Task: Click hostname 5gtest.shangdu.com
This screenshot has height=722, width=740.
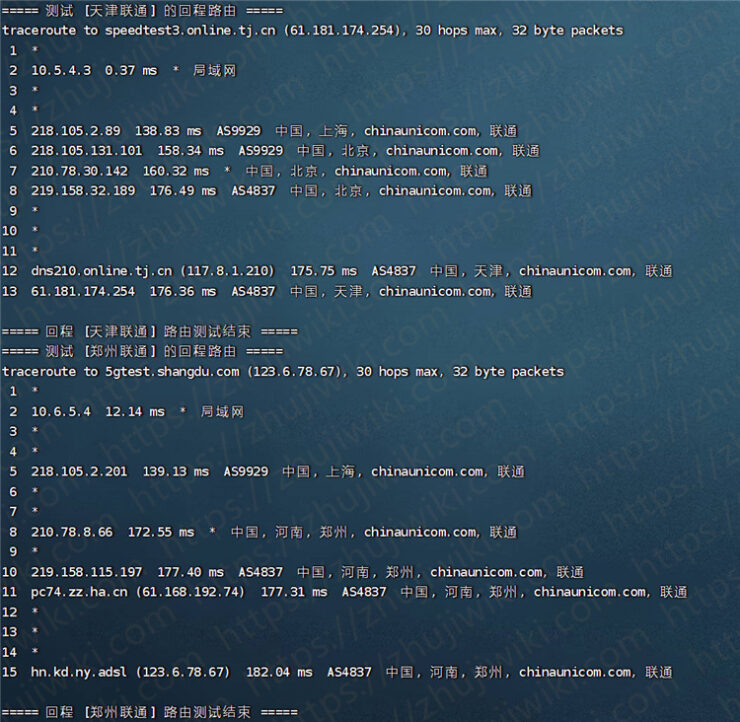Action: pyautogui.click(x=172, y=372)
